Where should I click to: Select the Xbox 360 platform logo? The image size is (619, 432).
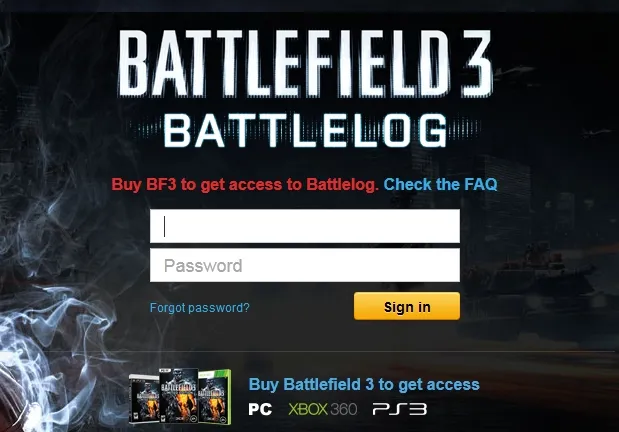pos(323,409)
